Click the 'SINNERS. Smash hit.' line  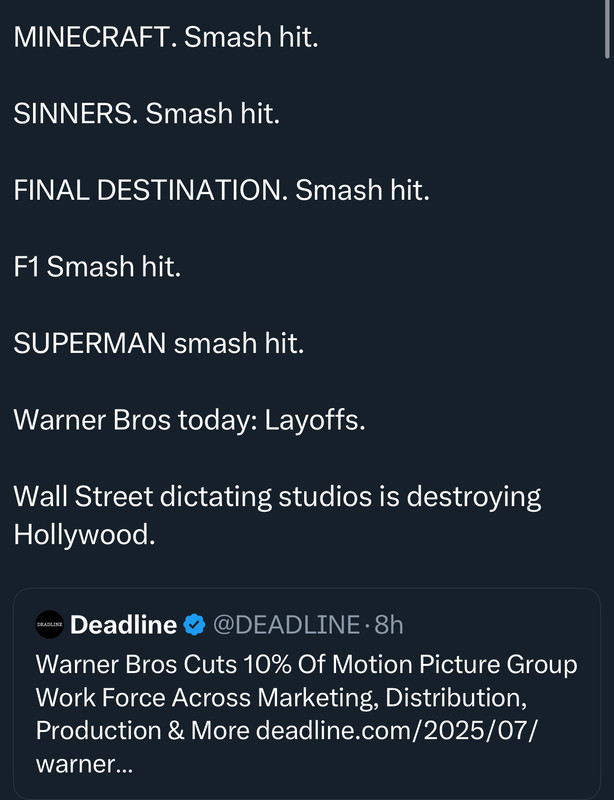pyautogui.click(x=146, y=113)
